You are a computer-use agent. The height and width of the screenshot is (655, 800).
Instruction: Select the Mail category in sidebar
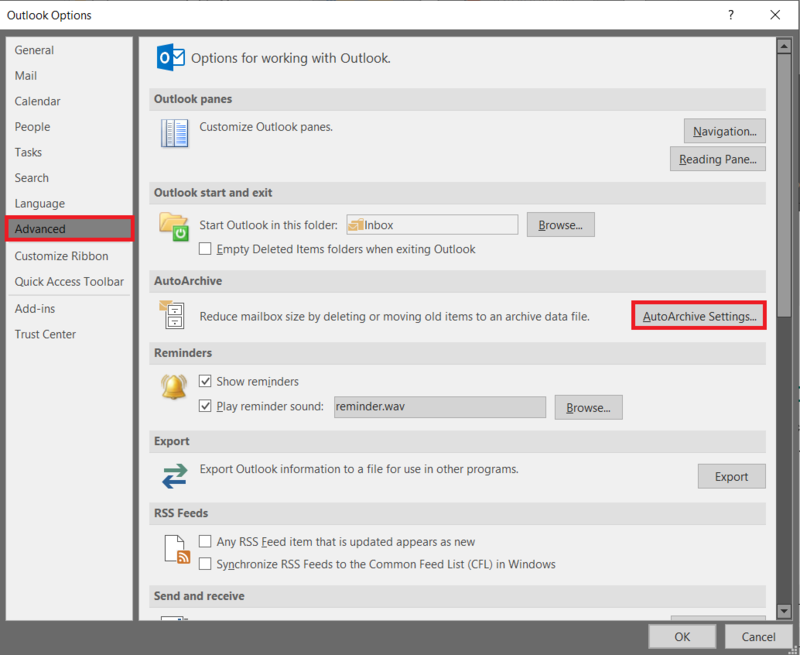click(26, 76)
